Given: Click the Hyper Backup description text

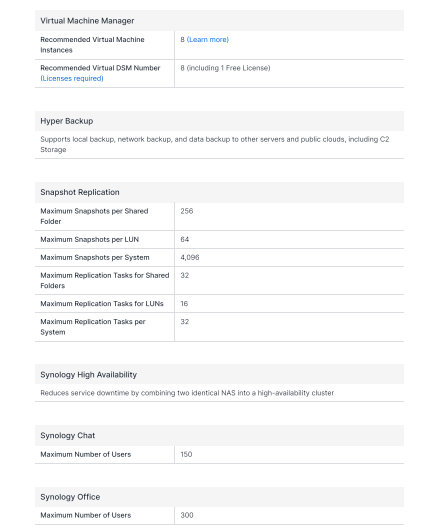Looking at the screenshot, I should click(x=215, y=144).
